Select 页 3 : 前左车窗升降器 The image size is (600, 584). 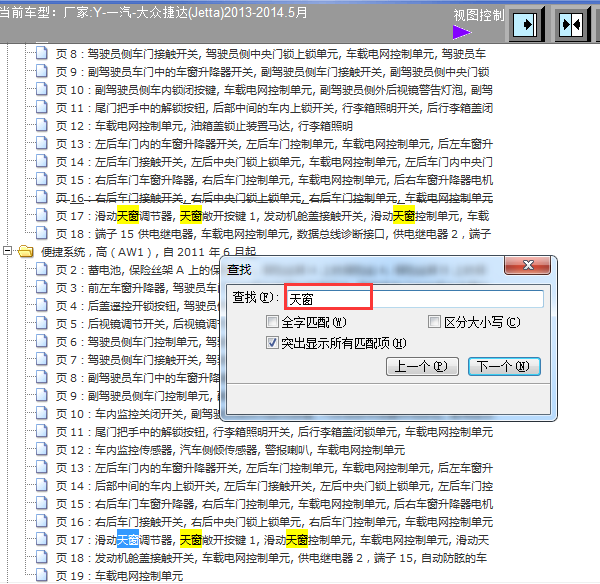(x=138, y=288)
